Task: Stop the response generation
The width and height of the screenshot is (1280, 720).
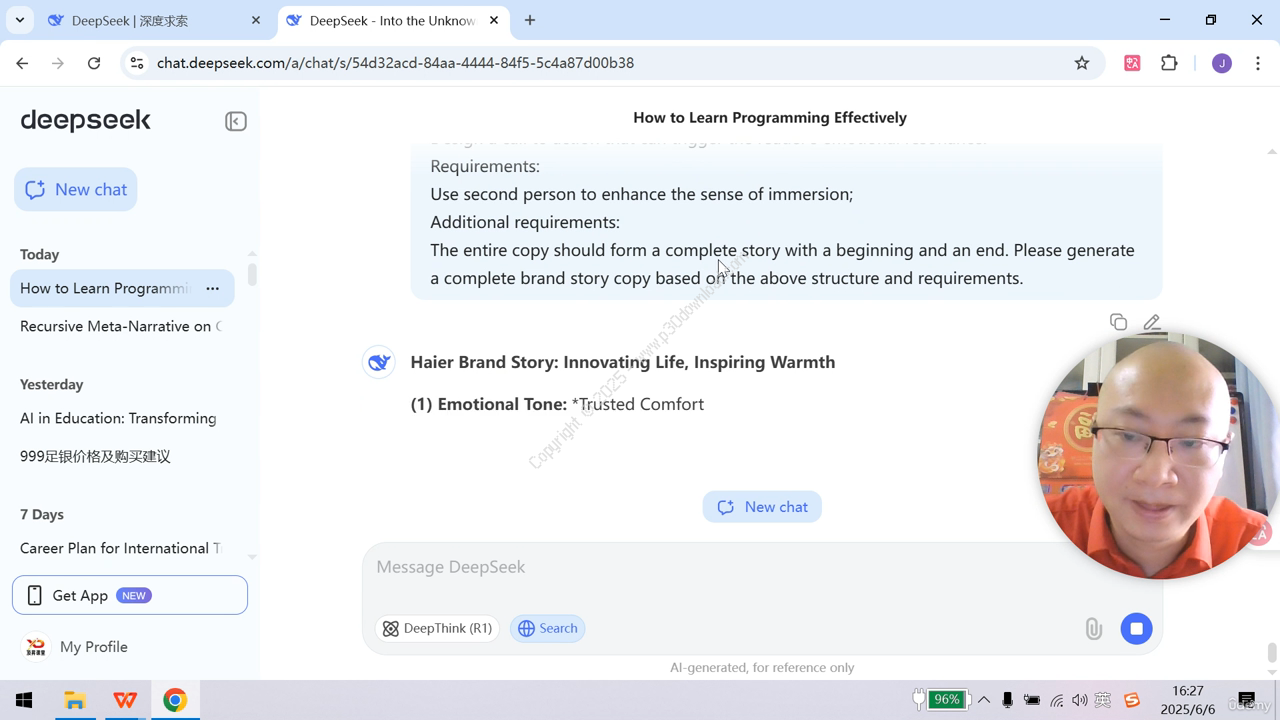Action: pyautogui.click(x=1136, y=628)
